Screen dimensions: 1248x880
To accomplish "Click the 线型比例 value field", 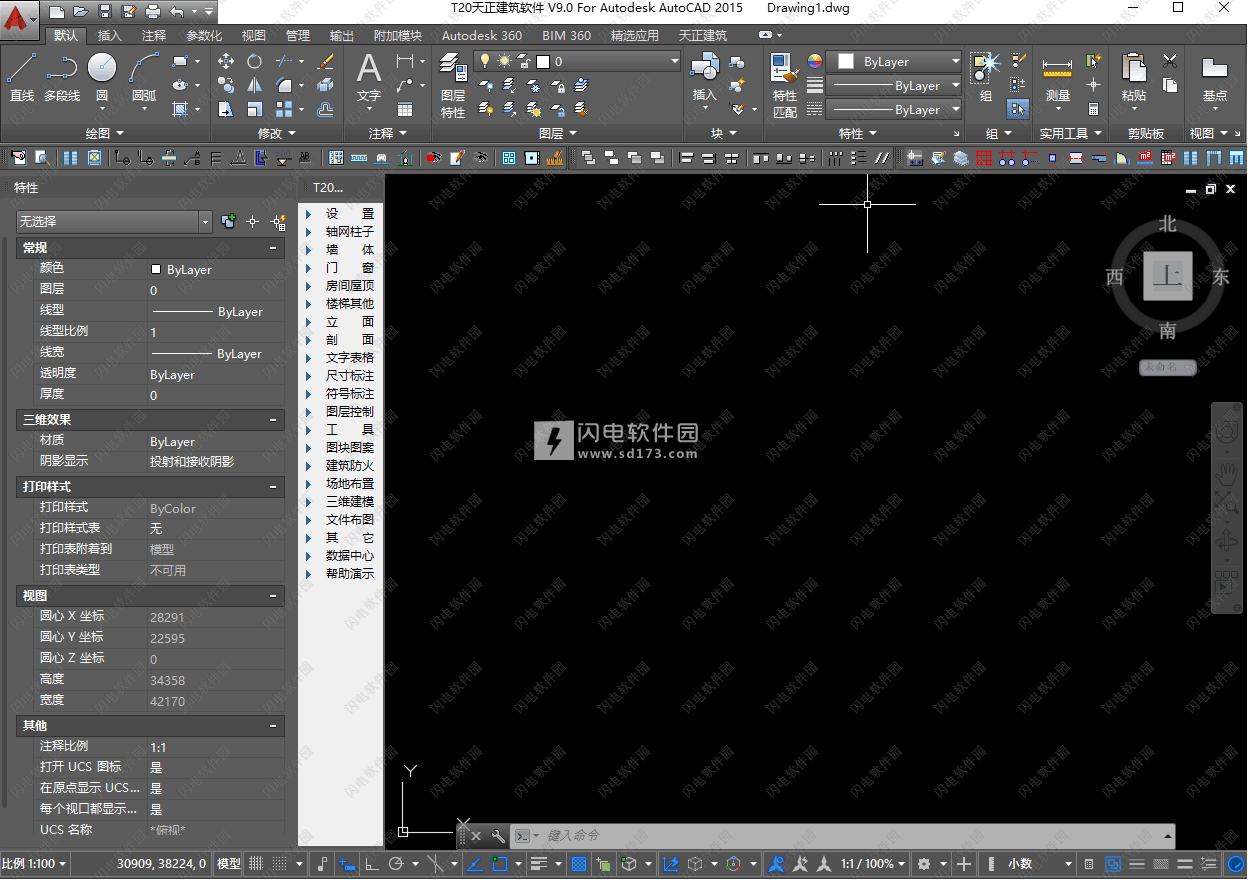I will (x=216, y=332).
